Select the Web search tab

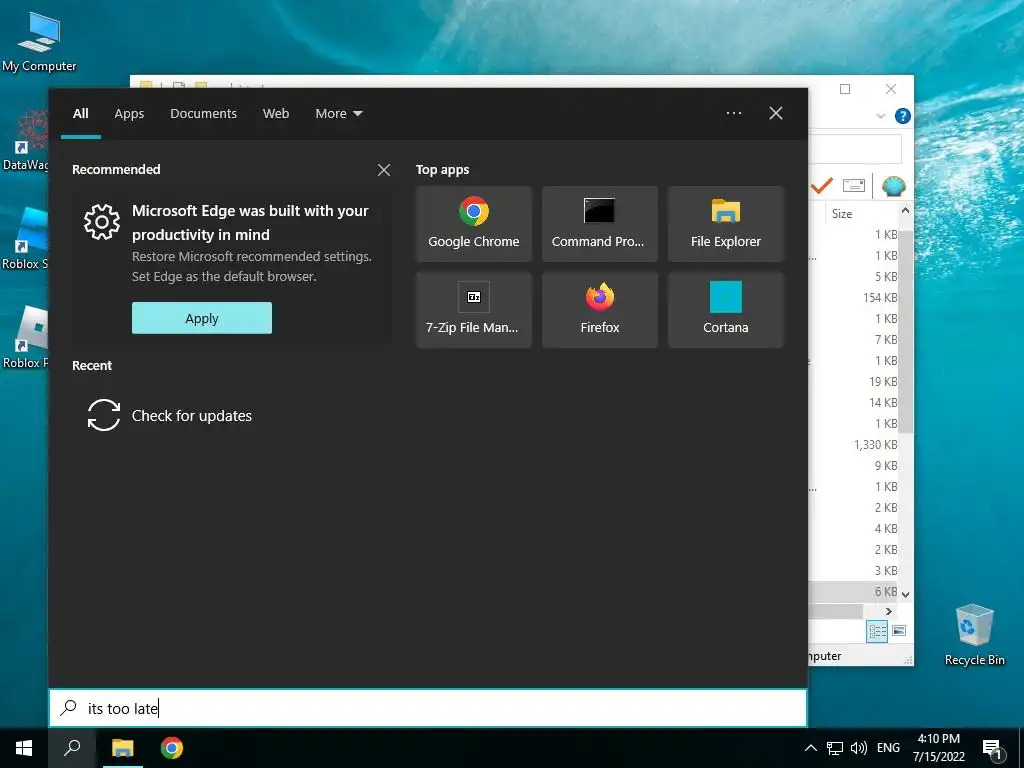click(276, 114)
